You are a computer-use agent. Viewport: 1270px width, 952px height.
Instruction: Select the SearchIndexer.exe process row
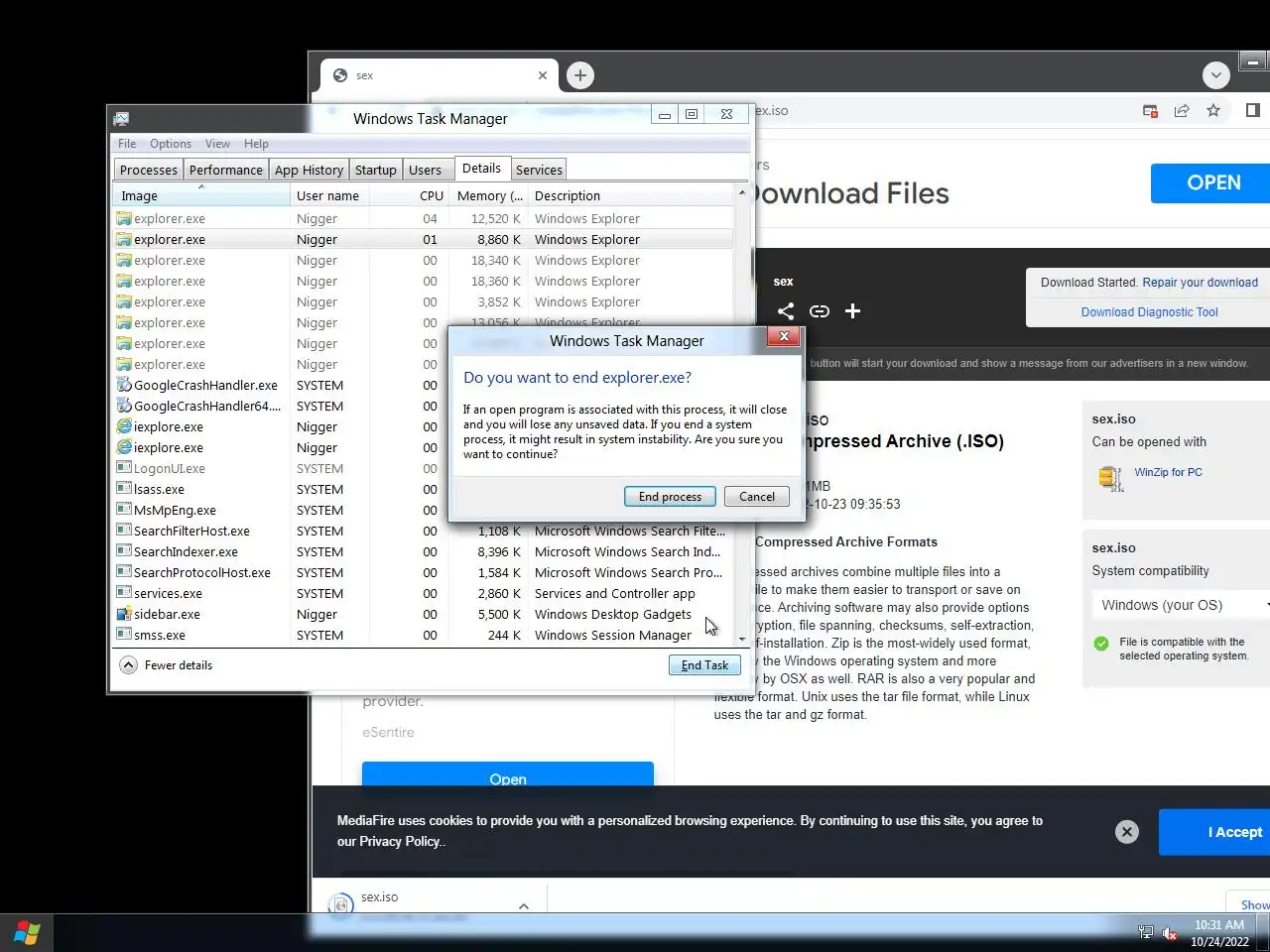pyautogui.click(x=424, y=551)
